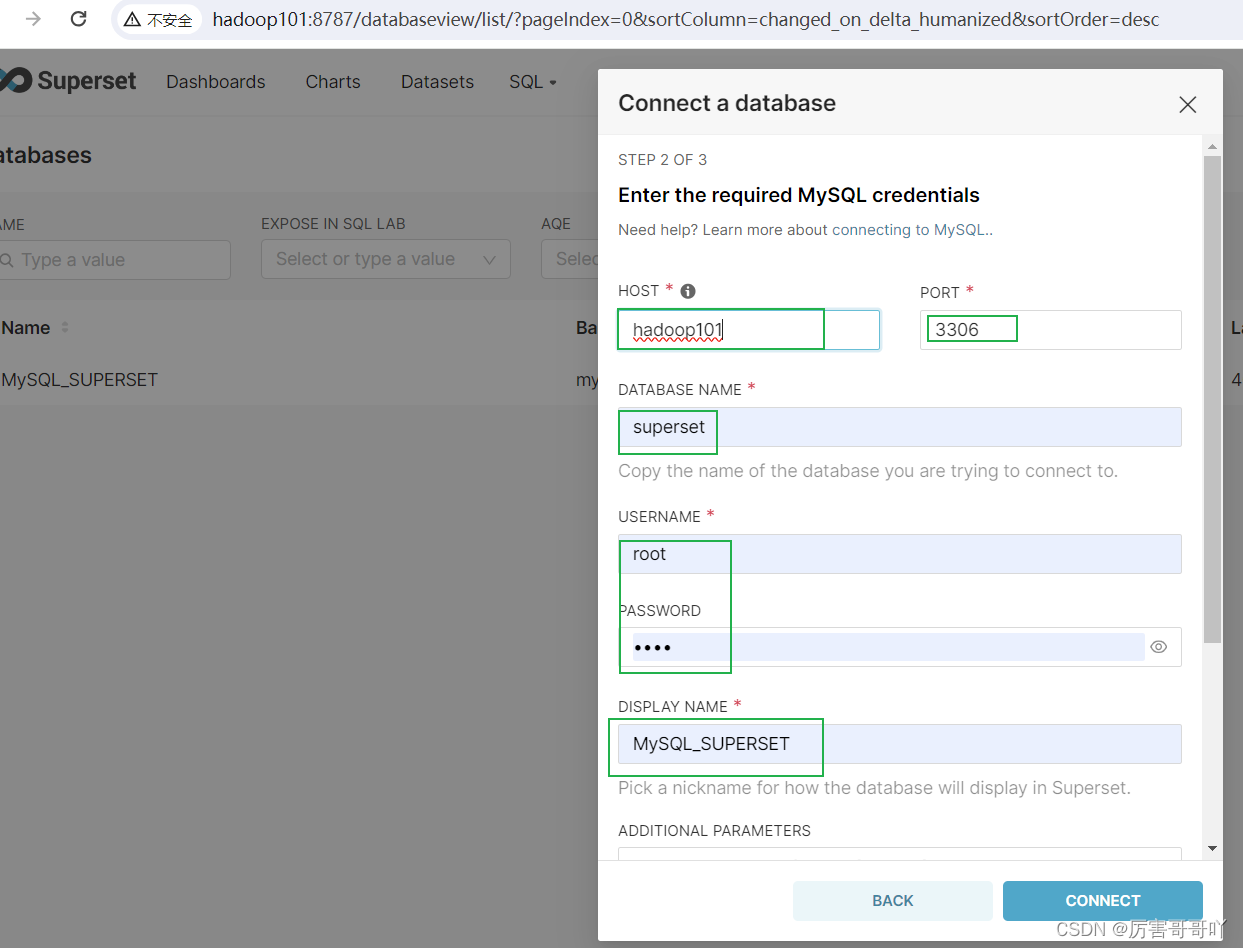Click the USERNAME field
This screenshot has width=1243, height=948.
tap(900, 554)
